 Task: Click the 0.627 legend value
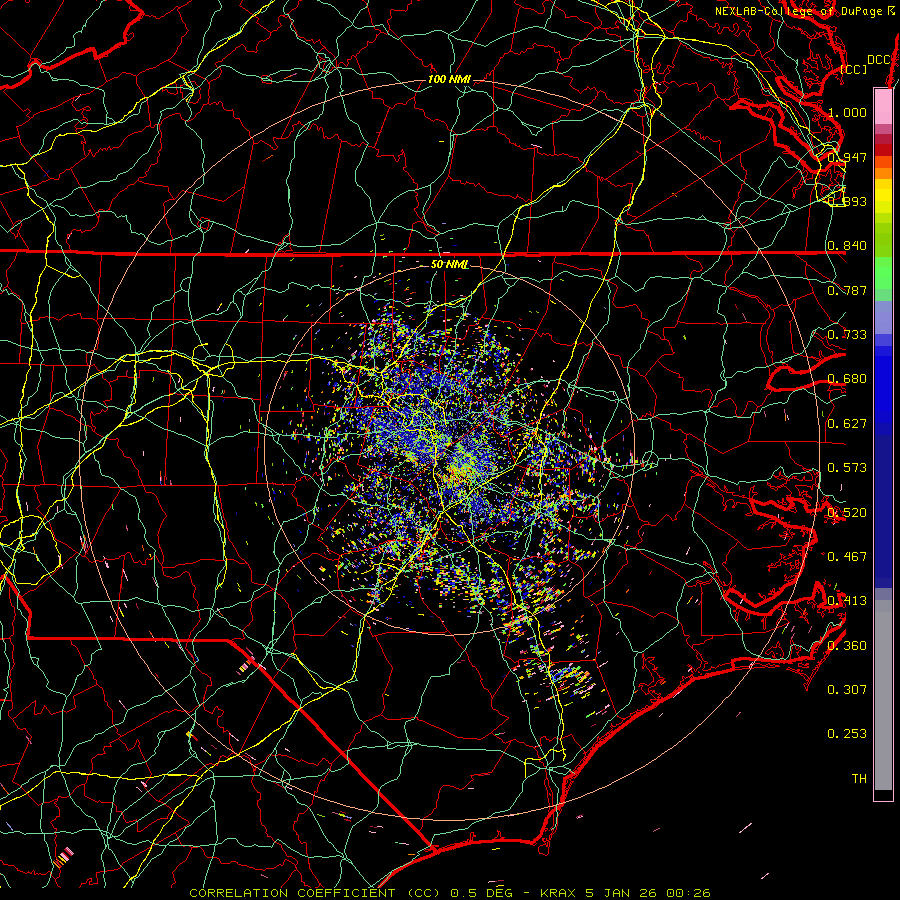847,424
